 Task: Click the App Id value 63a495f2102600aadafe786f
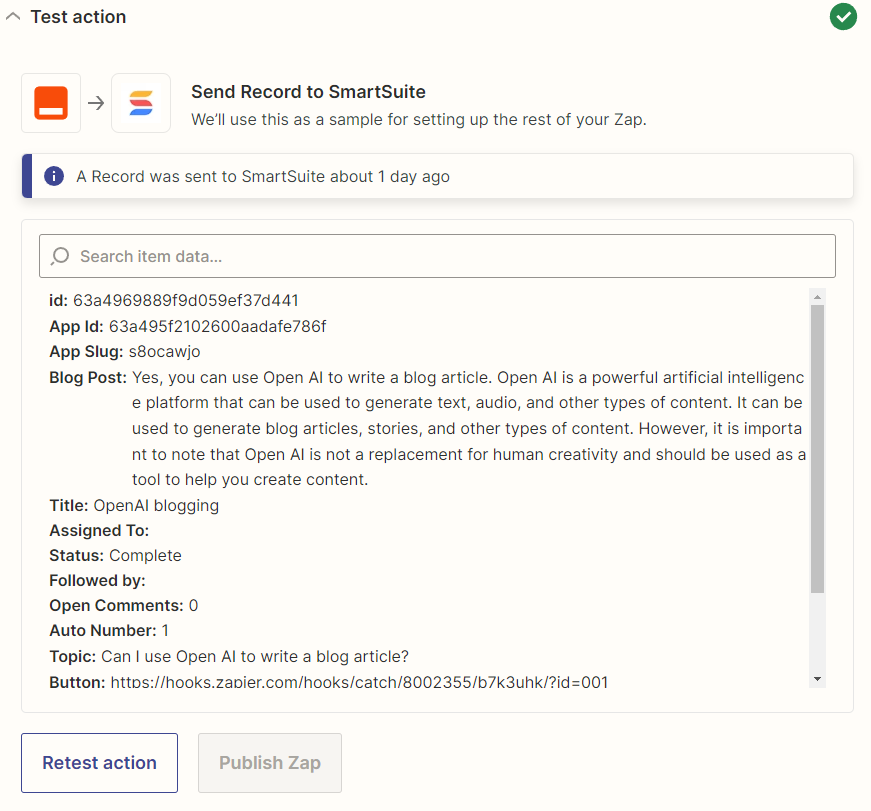click(217, 326)
